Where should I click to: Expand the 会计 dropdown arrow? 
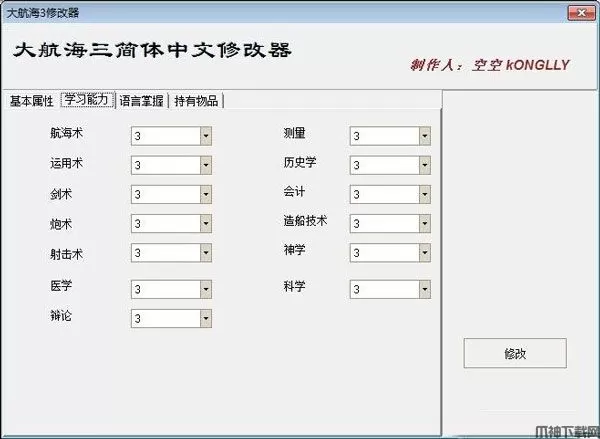[x=425, y=195]
